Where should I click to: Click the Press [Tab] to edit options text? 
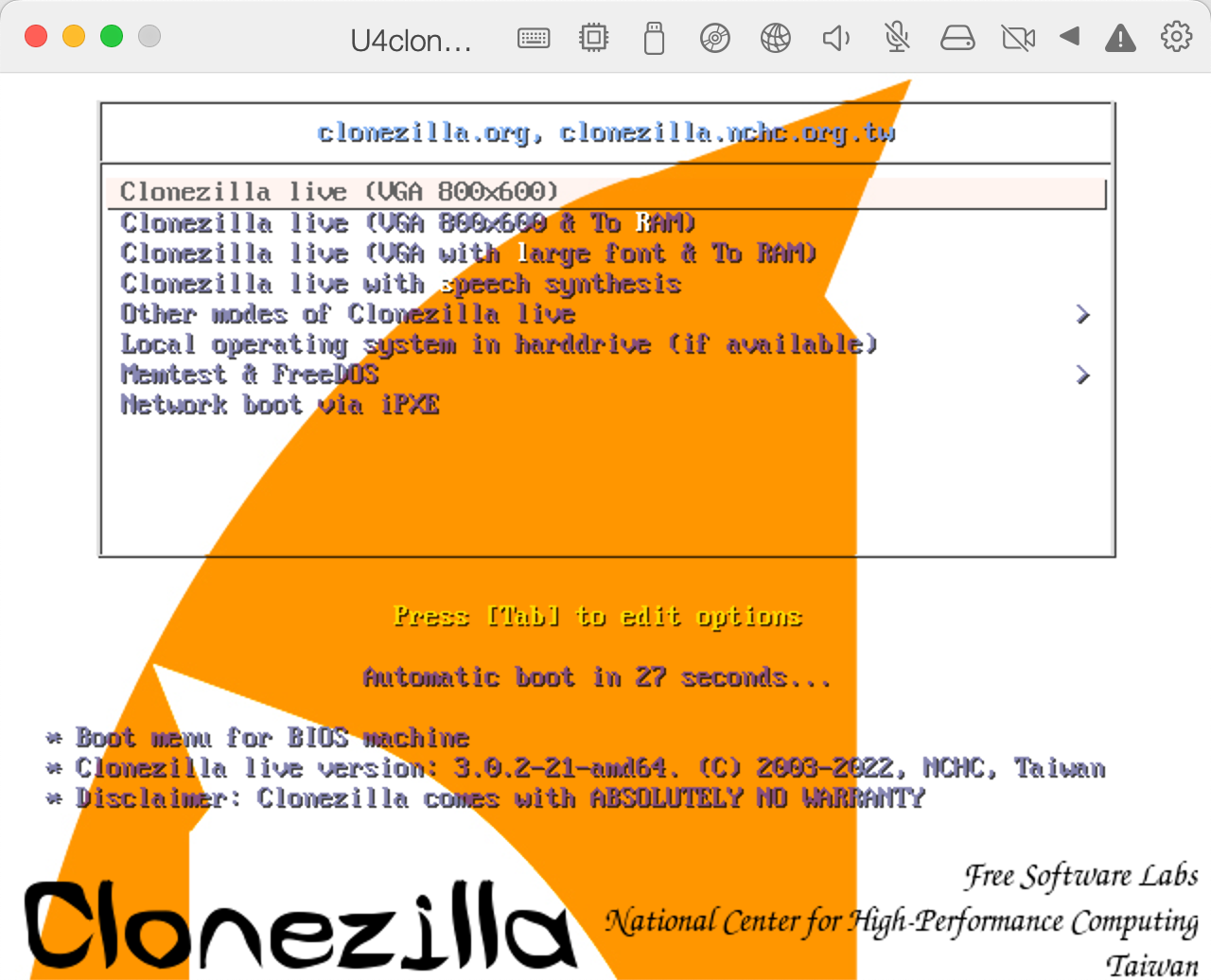click(598, 617)
